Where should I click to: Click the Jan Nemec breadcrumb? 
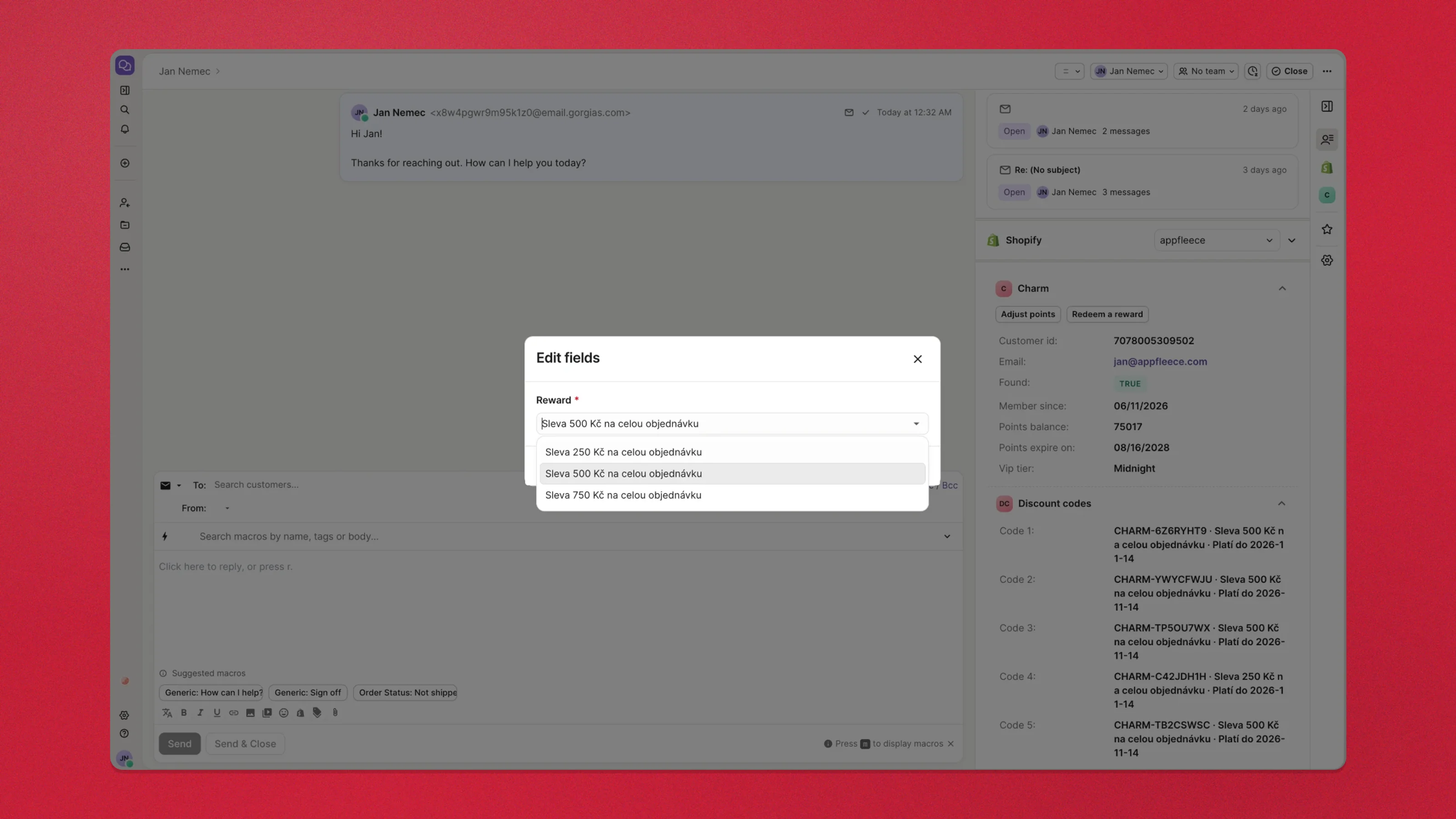coord(184,71)
